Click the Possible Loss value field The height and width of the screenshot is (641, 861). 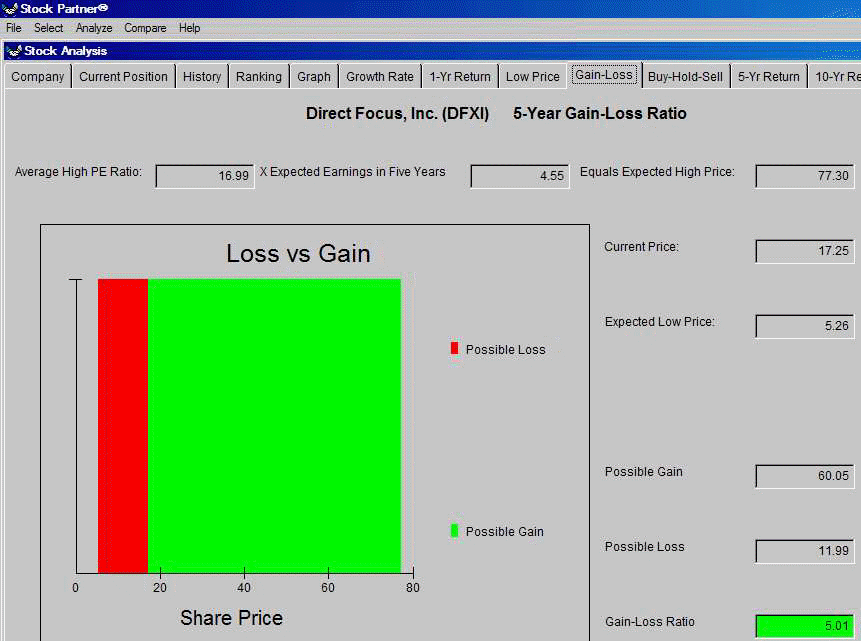[805, 551]
